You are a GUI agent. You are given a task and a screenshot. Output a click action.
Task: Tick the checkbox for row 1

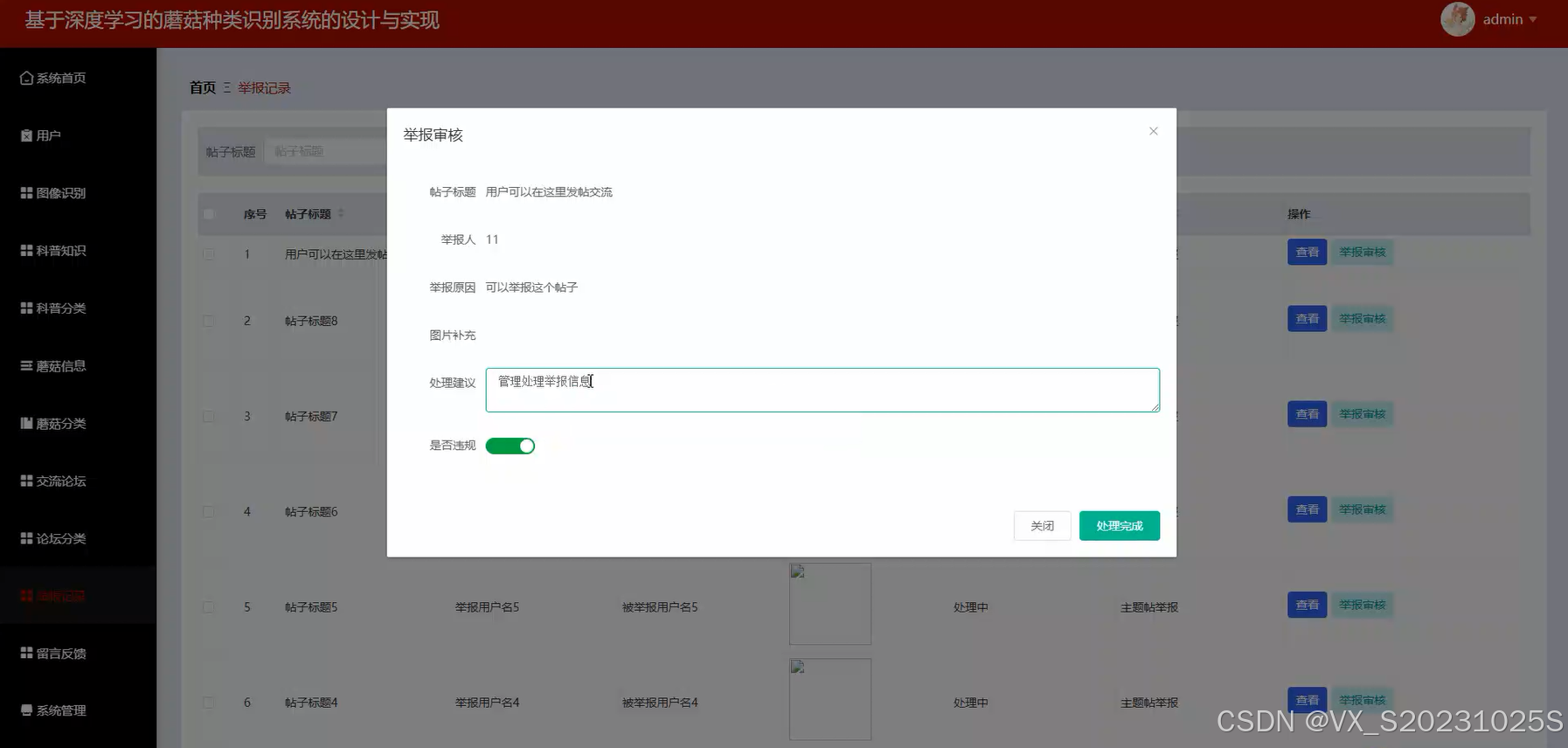(x=209, y=254)
